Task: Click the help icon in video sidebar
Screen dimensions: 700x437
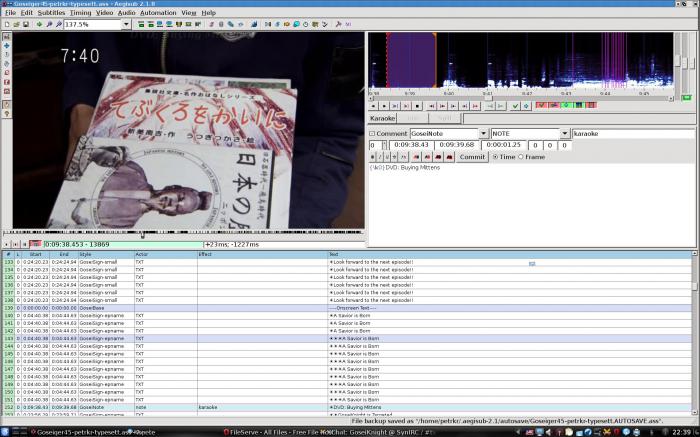Action: pyautogui.click(x=7, y=114)
